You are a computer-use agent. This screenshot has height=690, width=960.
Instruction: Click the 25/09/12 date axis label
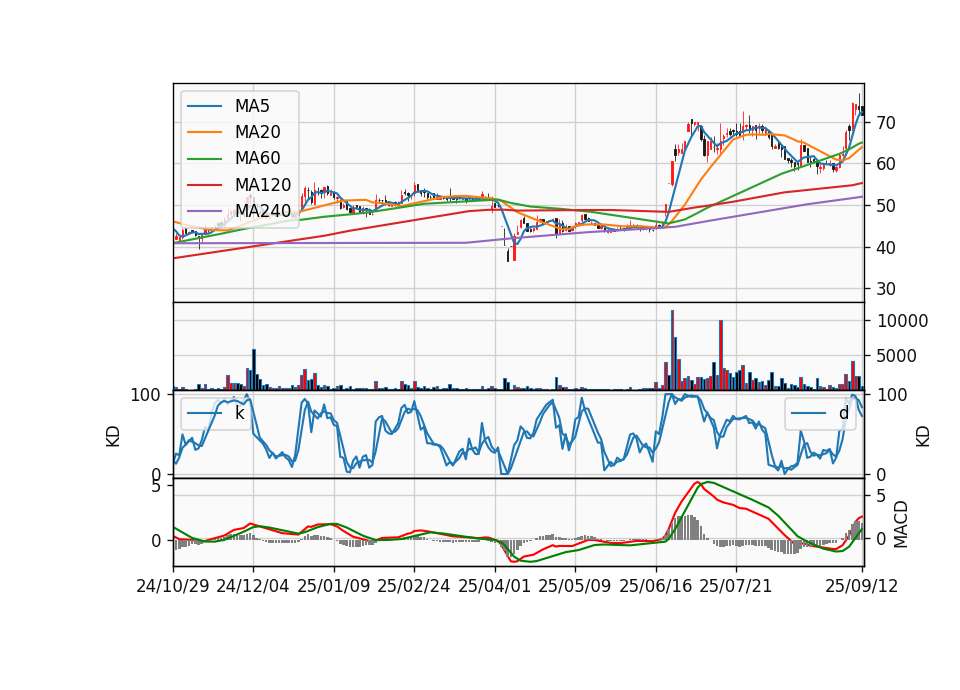pyautogui.click(x=861, y=586)
